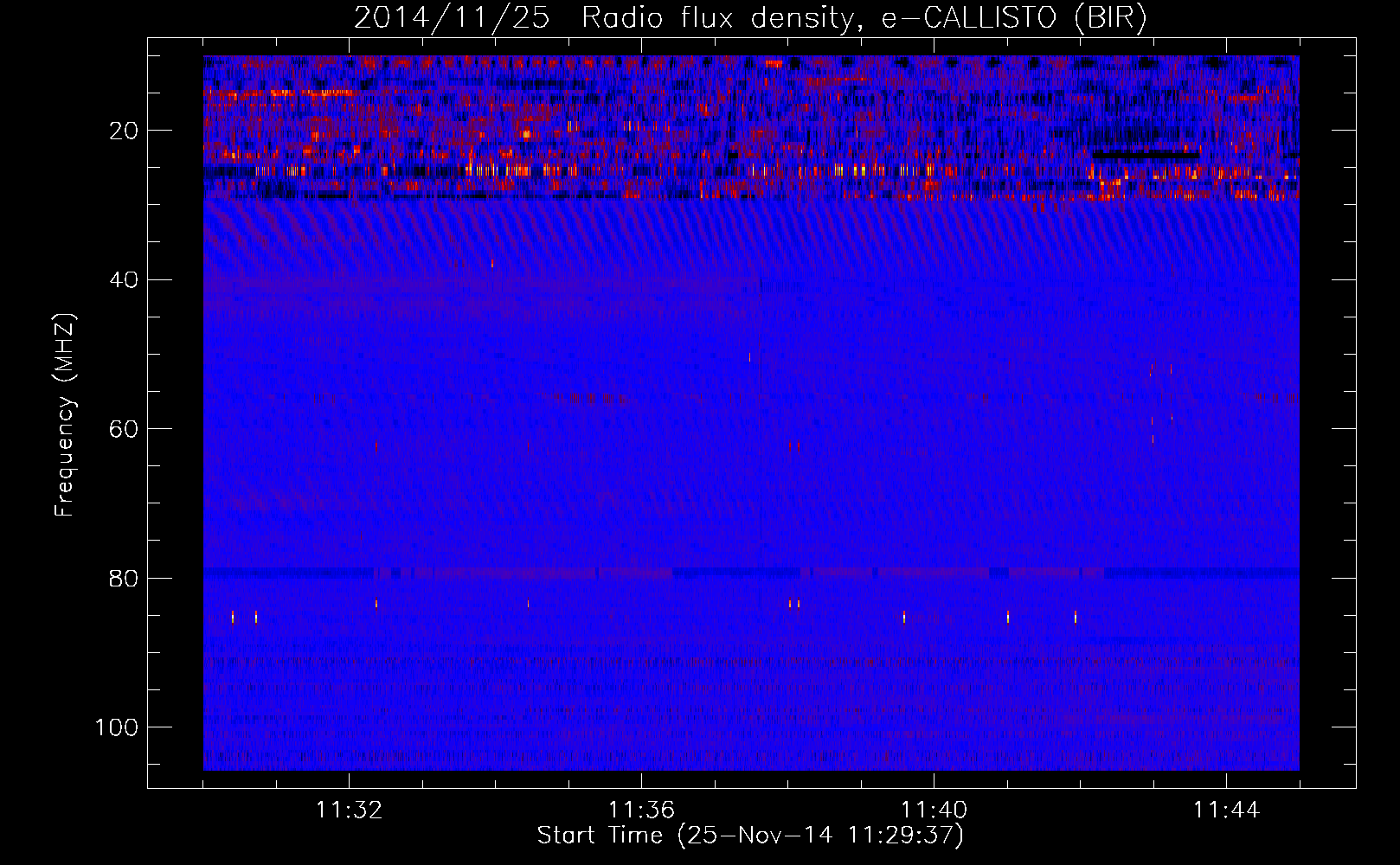Click the 11:44 time tick label
This screenshot has height=865, width=1400.
[x=1226, y=811]
